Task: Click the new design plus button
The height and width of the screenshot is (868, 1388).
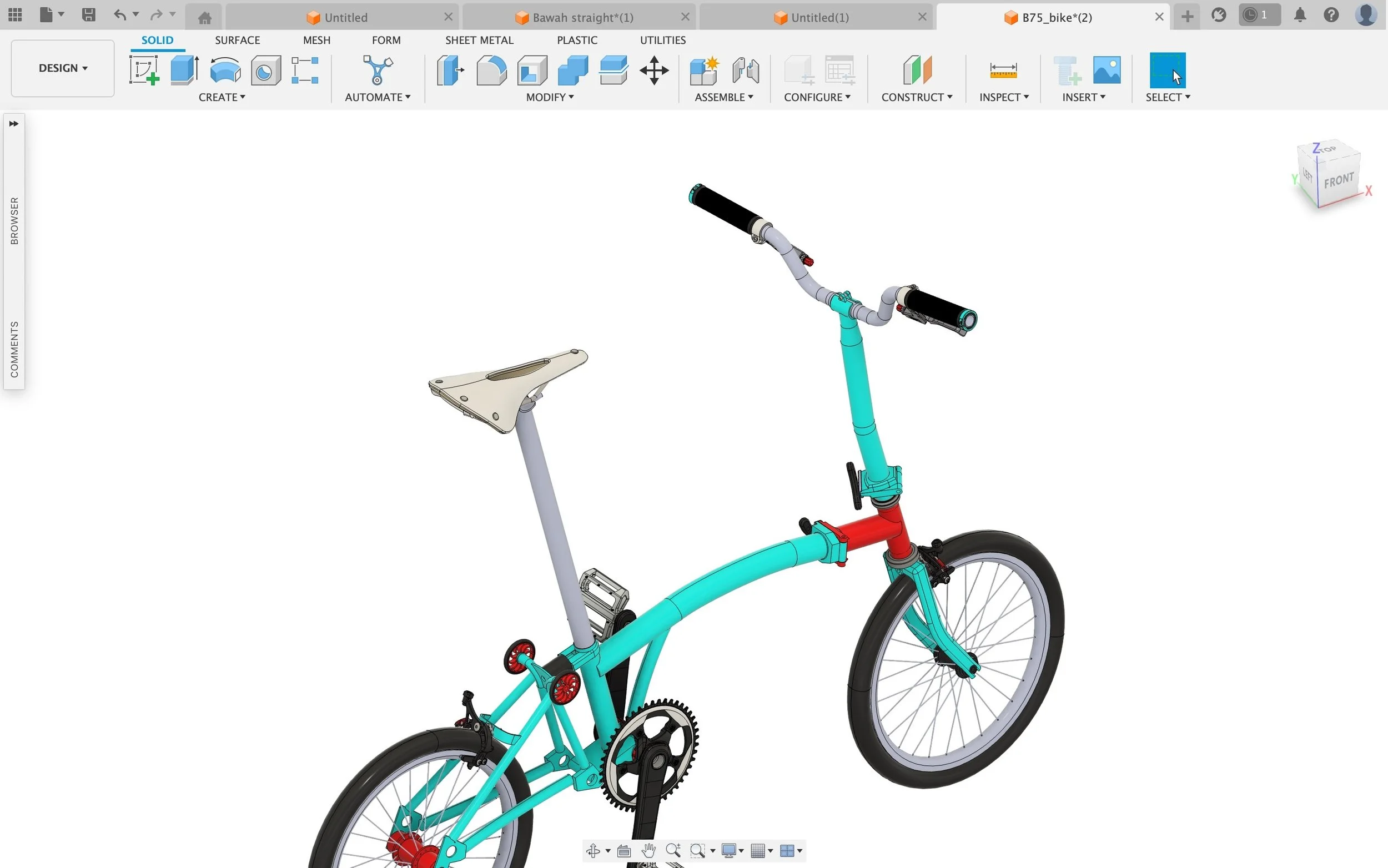Action: (x=1187, y=17)
